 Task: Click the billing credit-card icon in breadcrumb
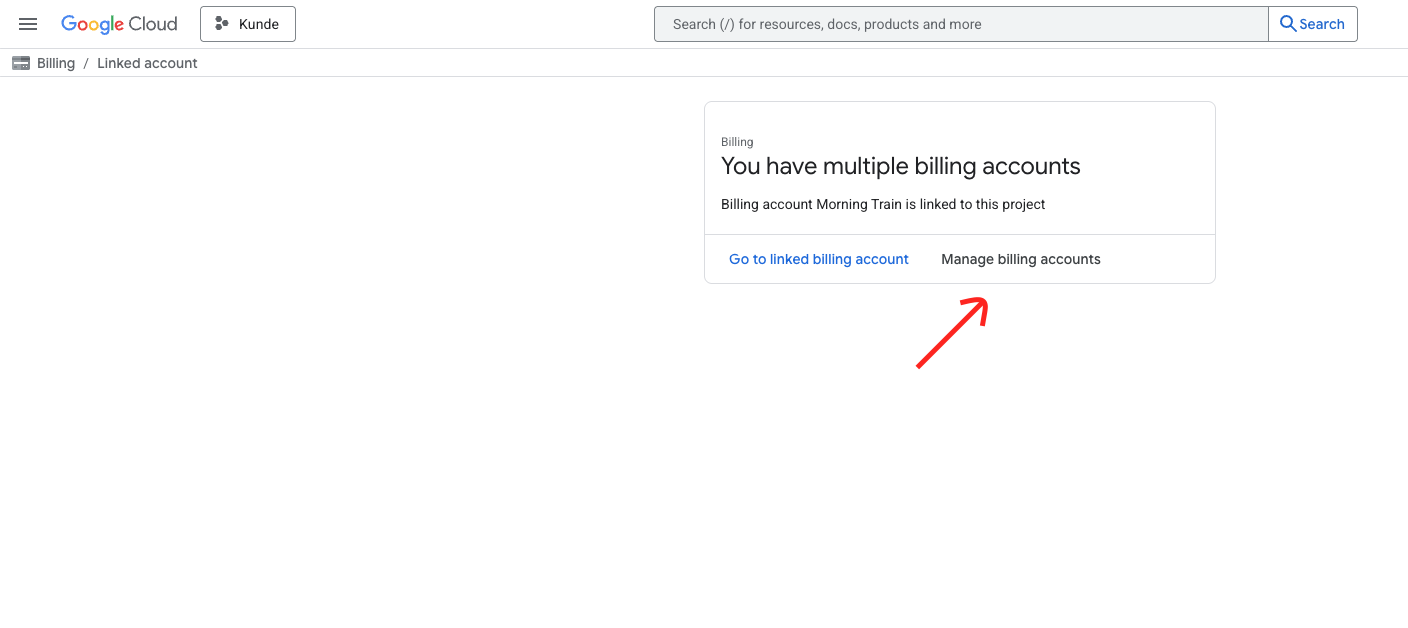[x=20, y=62]
